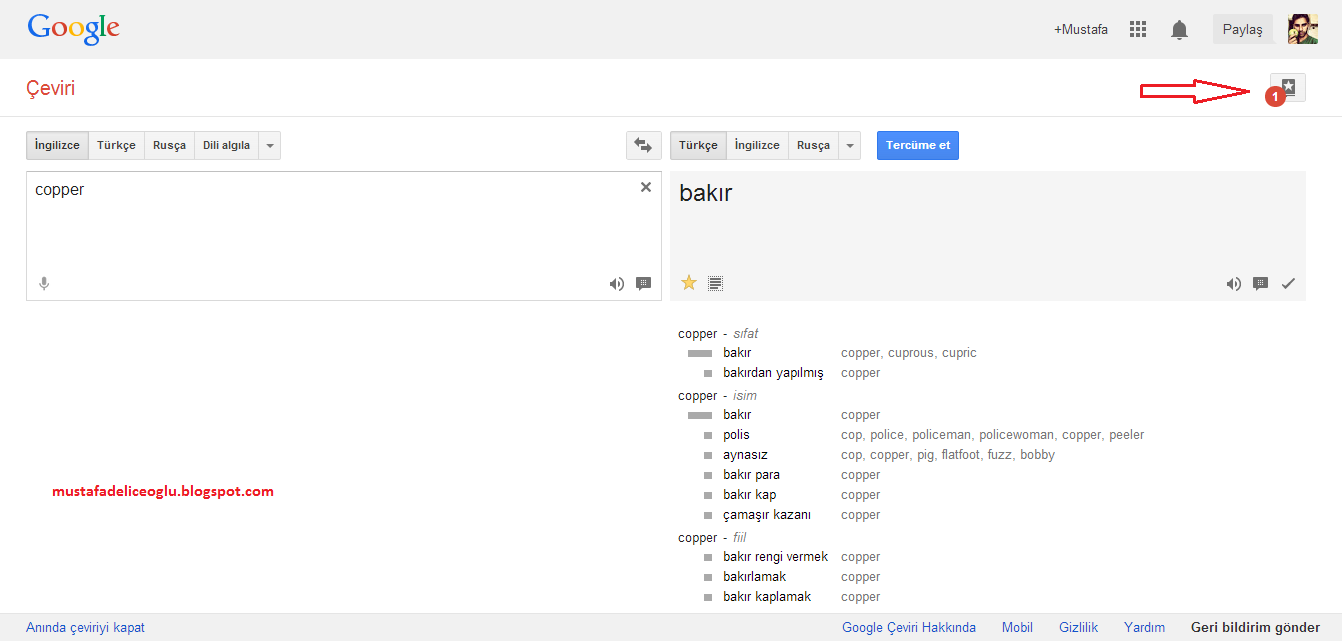Clear the source text with X
This screenshot has height=641, width=1342.
click(646, 187)
